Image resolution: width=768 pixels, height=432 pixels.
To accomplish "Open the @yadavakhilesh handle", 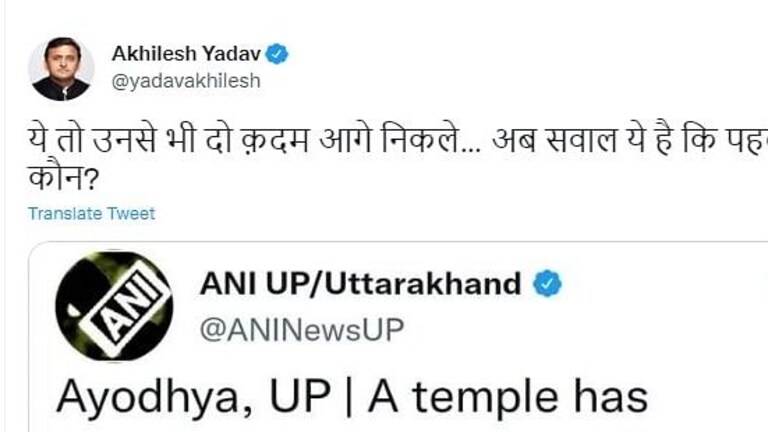I will point(185,81).
